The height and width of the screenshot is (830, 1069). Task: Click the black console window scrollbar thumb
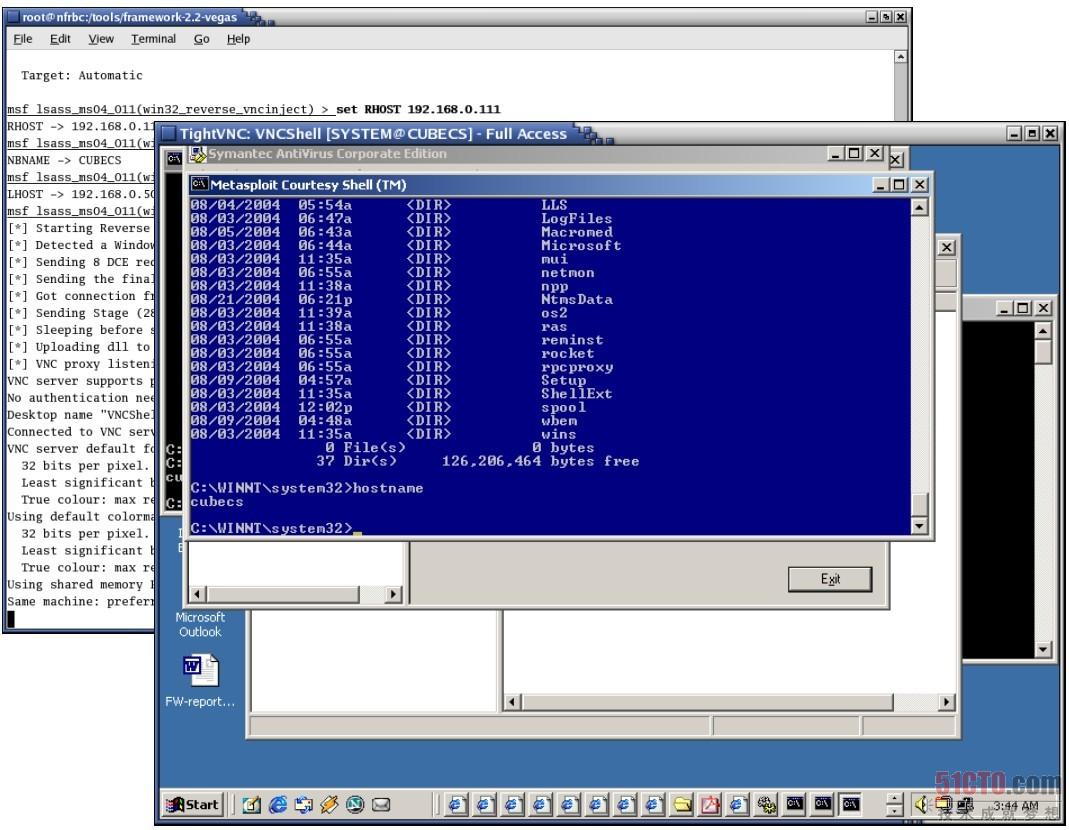[x=1043, y=351]
